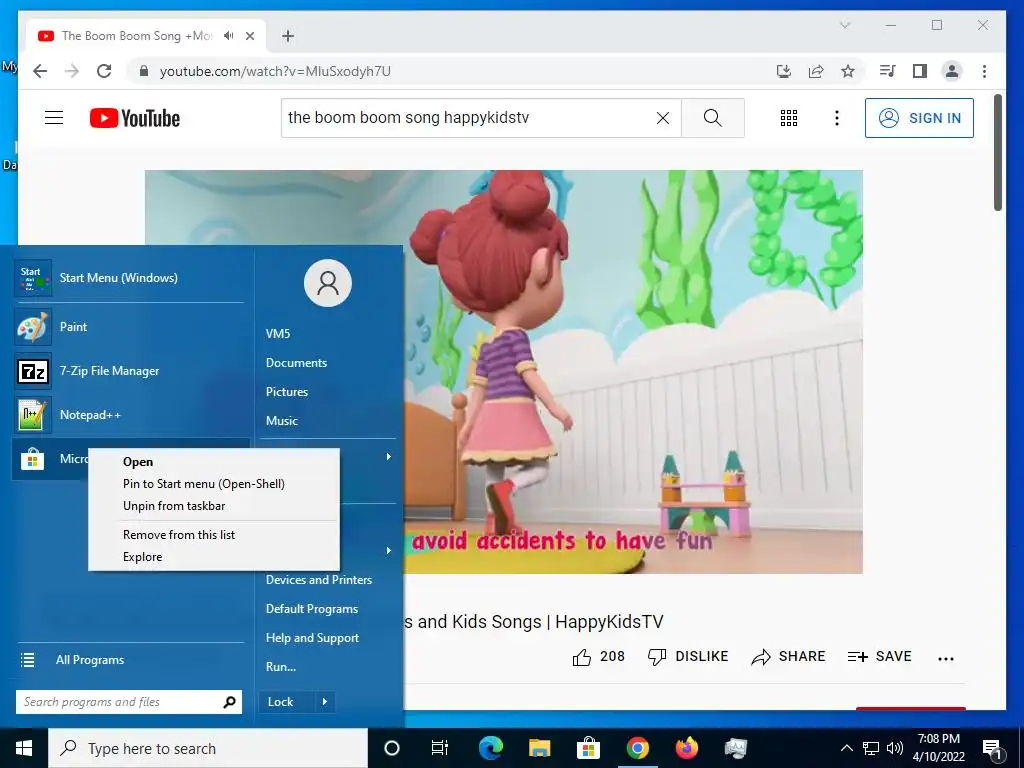Click the user account picture

pyautogui.click(x=328, y=283)
